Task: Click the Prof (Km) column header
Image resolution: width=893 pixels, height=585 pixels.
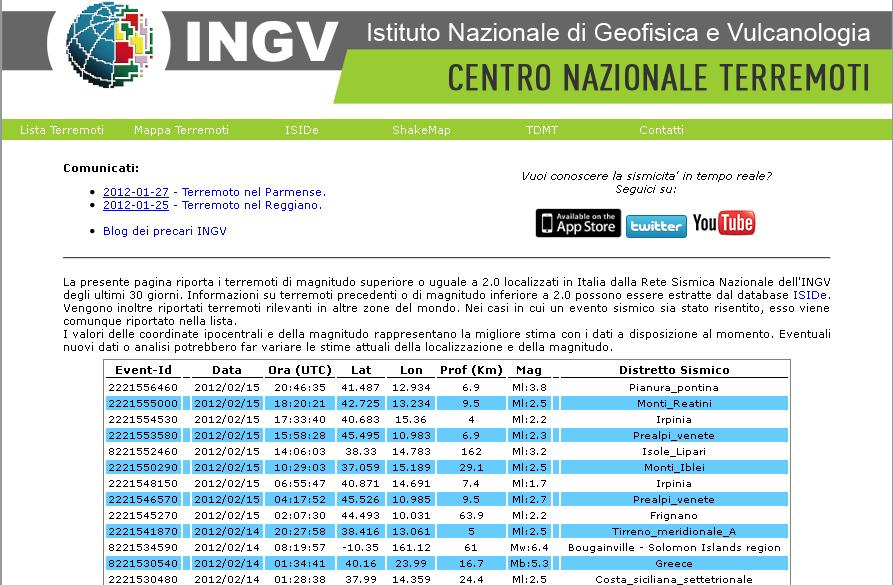Action: (x=471, y=370)
